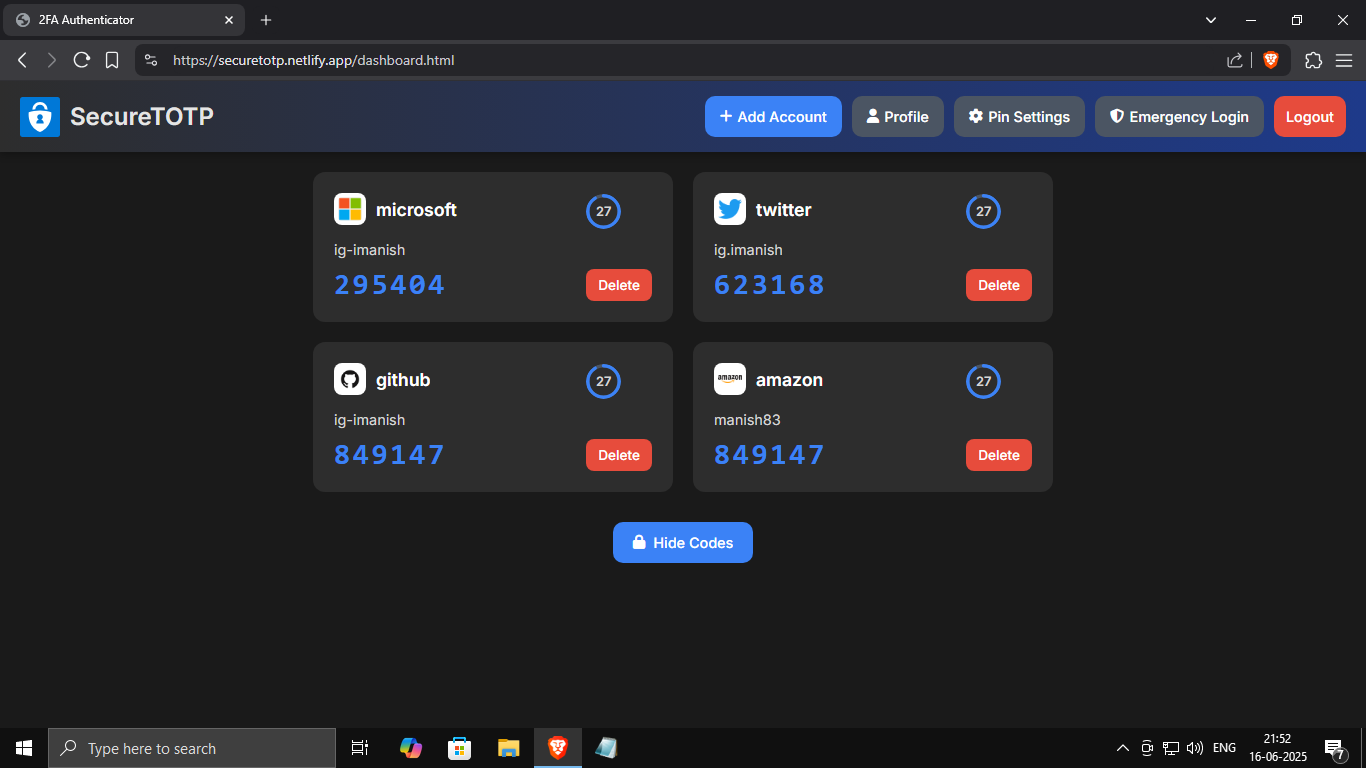The width and height of the screenshot is (1366, 768).
Task: Click the microsoft countdown timer circle
Action: coord(603,211)
